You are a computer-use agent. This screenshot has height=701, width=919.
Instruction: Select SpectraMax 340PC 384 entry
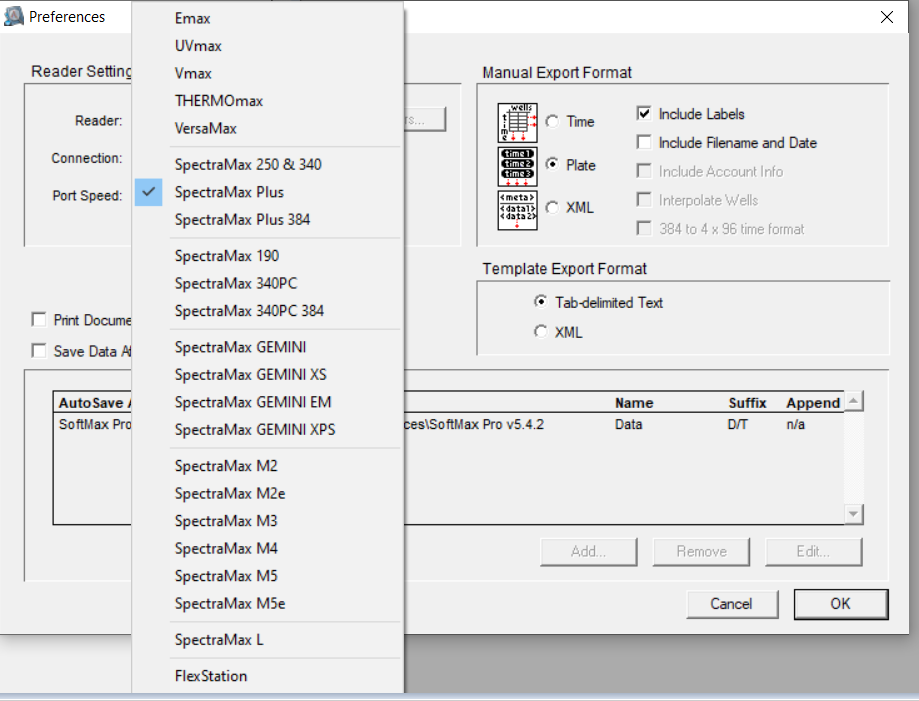point(249,311)
